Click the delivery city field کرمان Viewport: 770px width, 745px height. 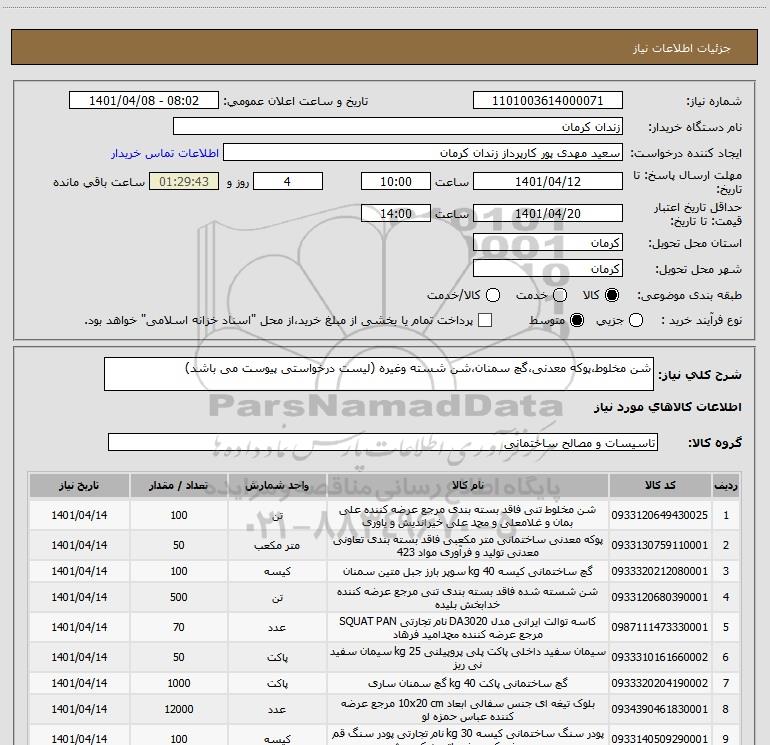548,269
